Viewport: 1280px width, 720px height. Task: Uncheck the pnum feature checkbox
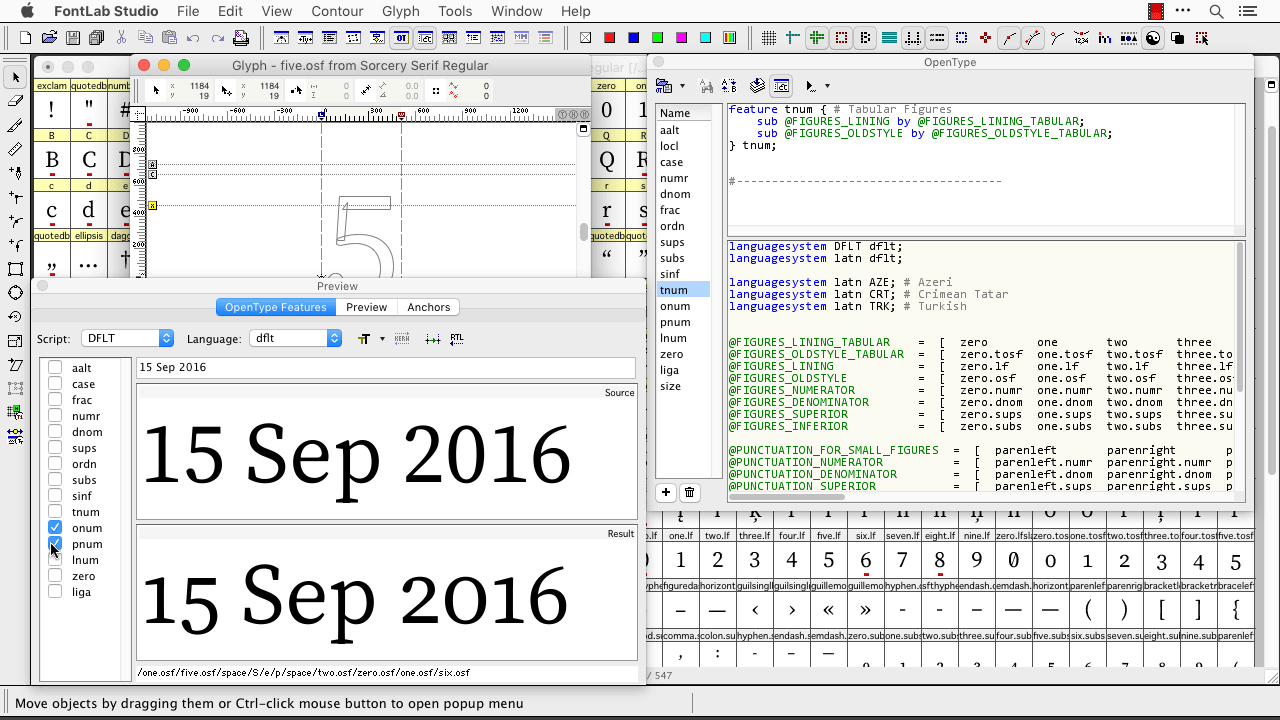click(55, 544)
